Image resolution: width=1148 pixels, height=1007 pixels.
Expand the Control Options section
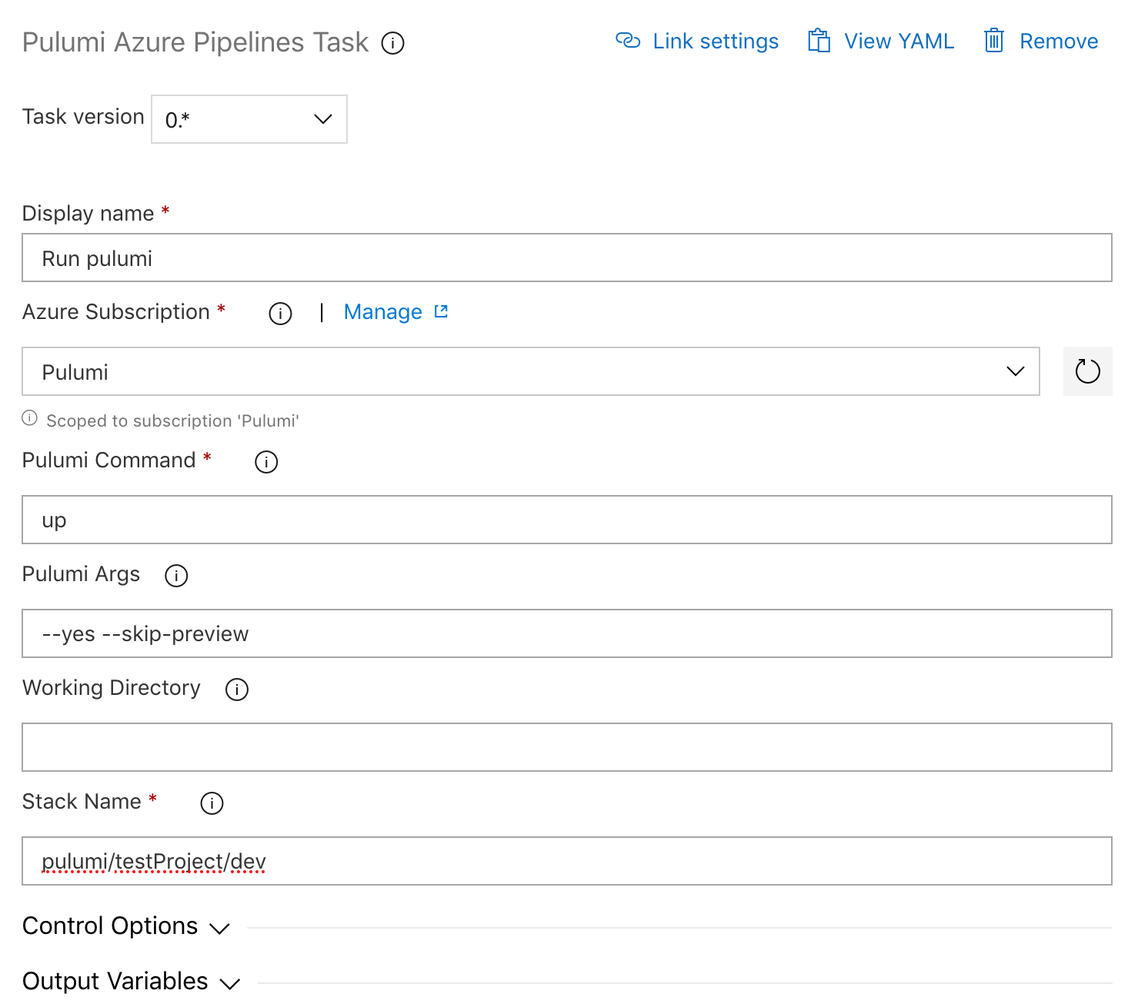tap(125, 927)
